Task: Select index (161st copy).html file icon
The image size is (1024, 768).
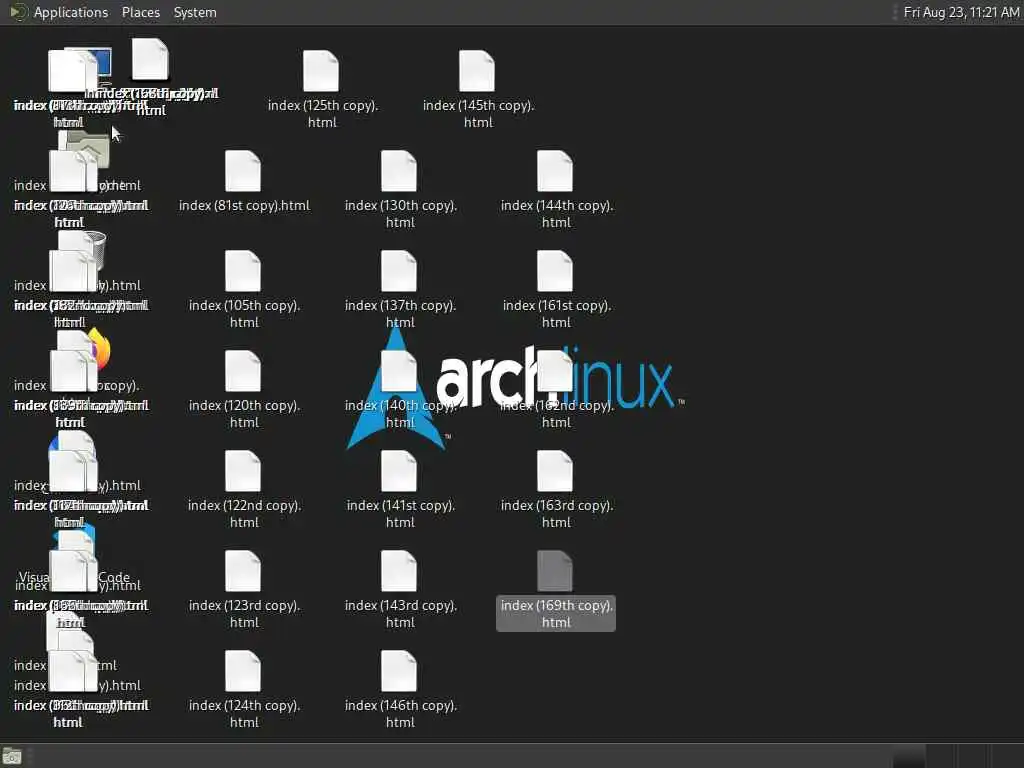Action: click(555, 271)
